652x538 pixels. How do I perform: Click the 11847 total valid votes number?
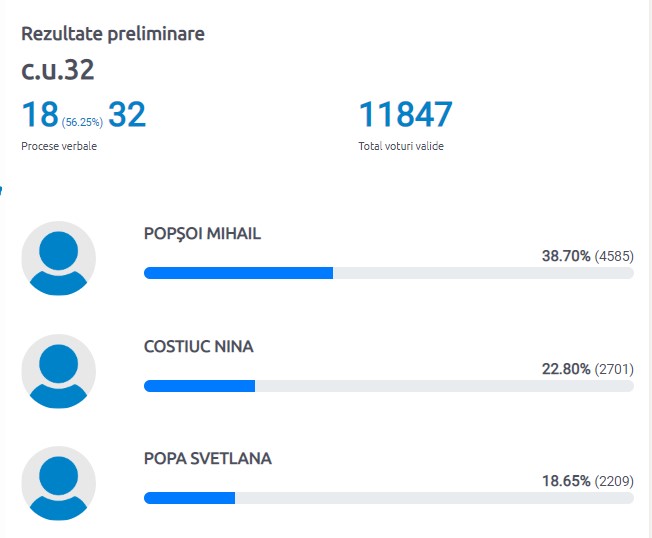point(405,115)
